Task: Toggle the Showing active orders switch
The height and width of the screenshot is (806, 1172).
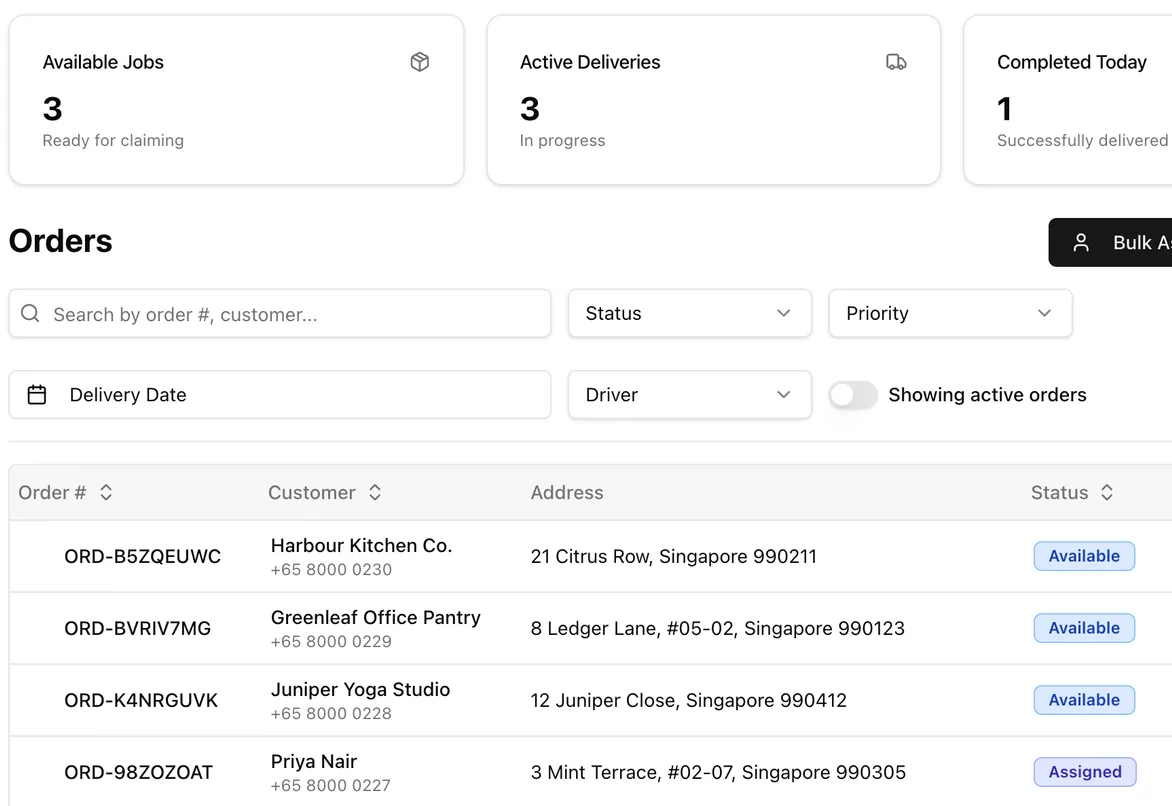Action: pyautogui.click(x=853, y=395)
